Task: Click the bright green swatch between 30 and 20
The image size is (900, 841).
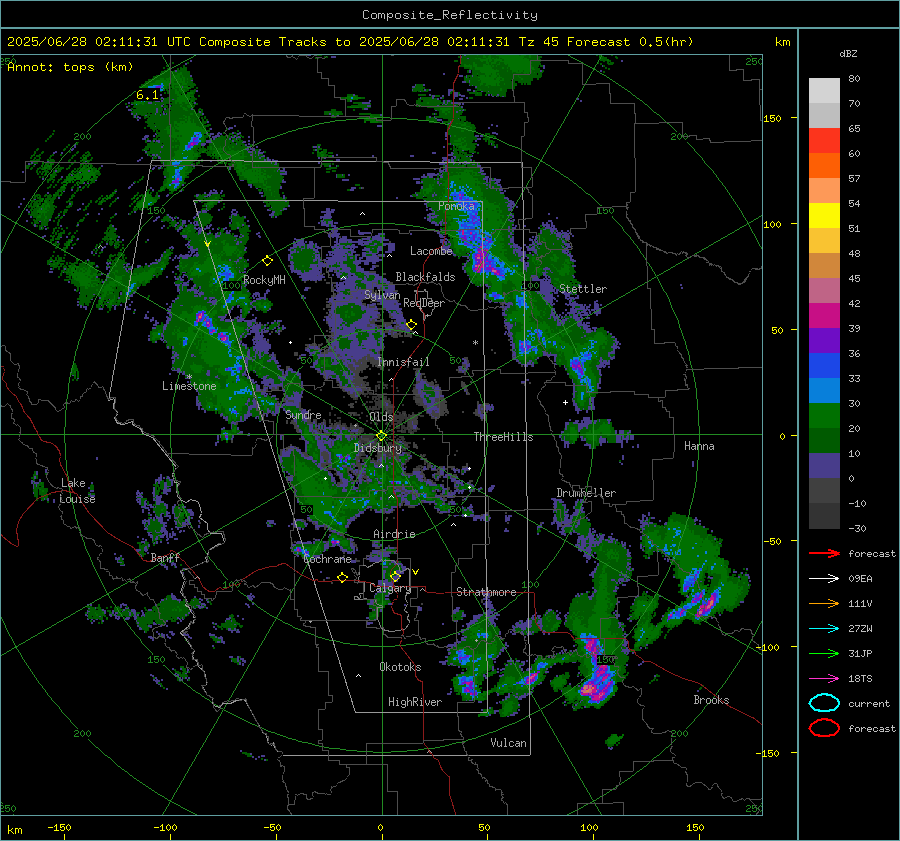Action: 824,416
